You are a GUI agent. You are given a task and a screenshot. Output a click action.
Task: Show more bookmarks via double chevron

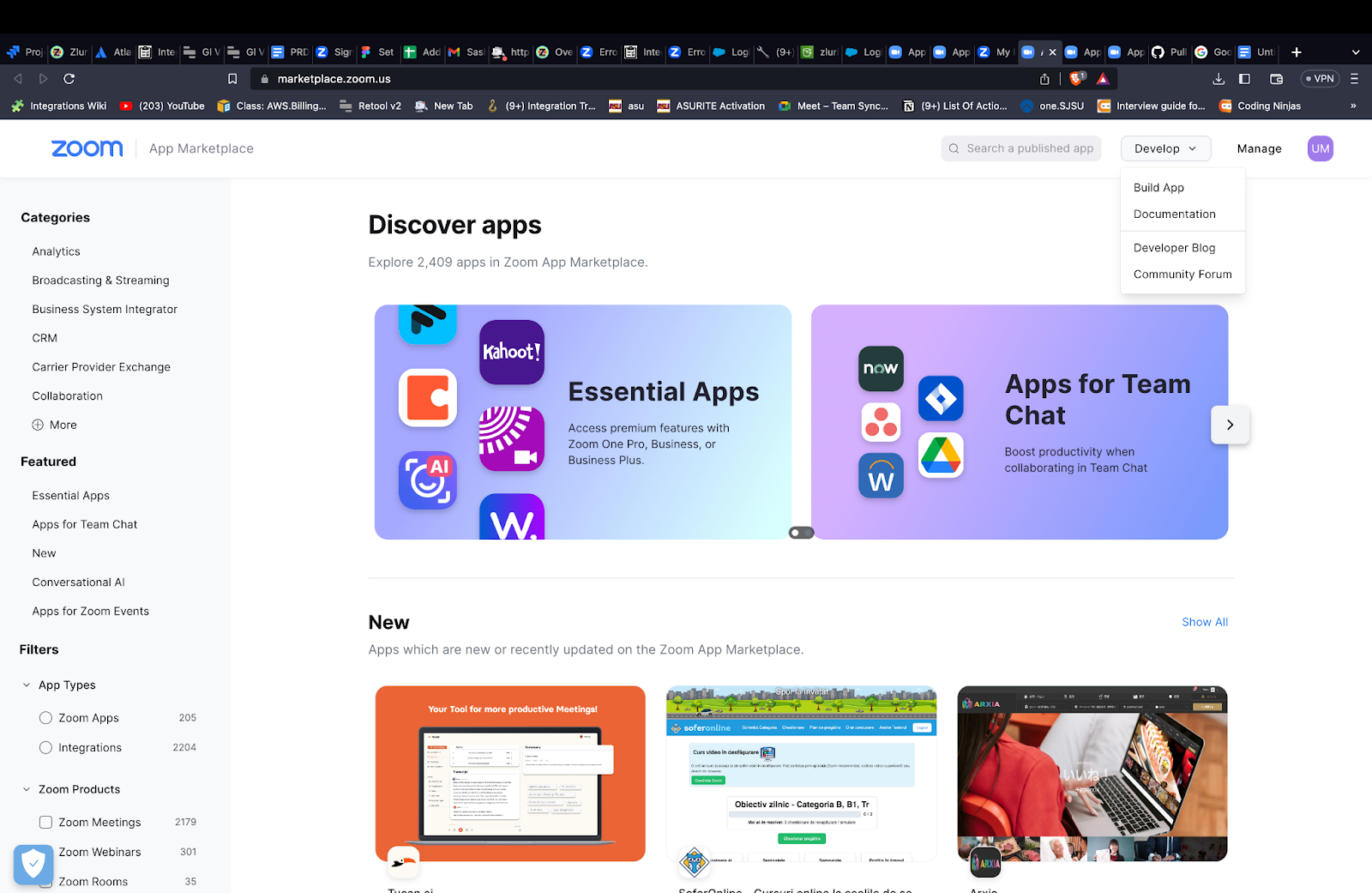(x=1353, y=106)
